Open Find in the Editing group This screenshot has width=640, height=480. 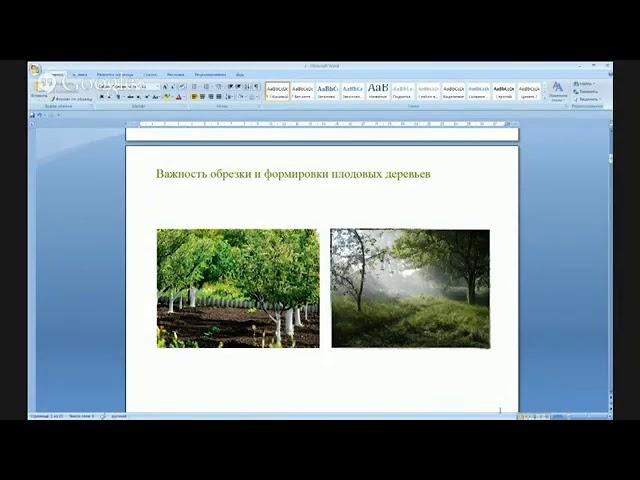point(584,83)
